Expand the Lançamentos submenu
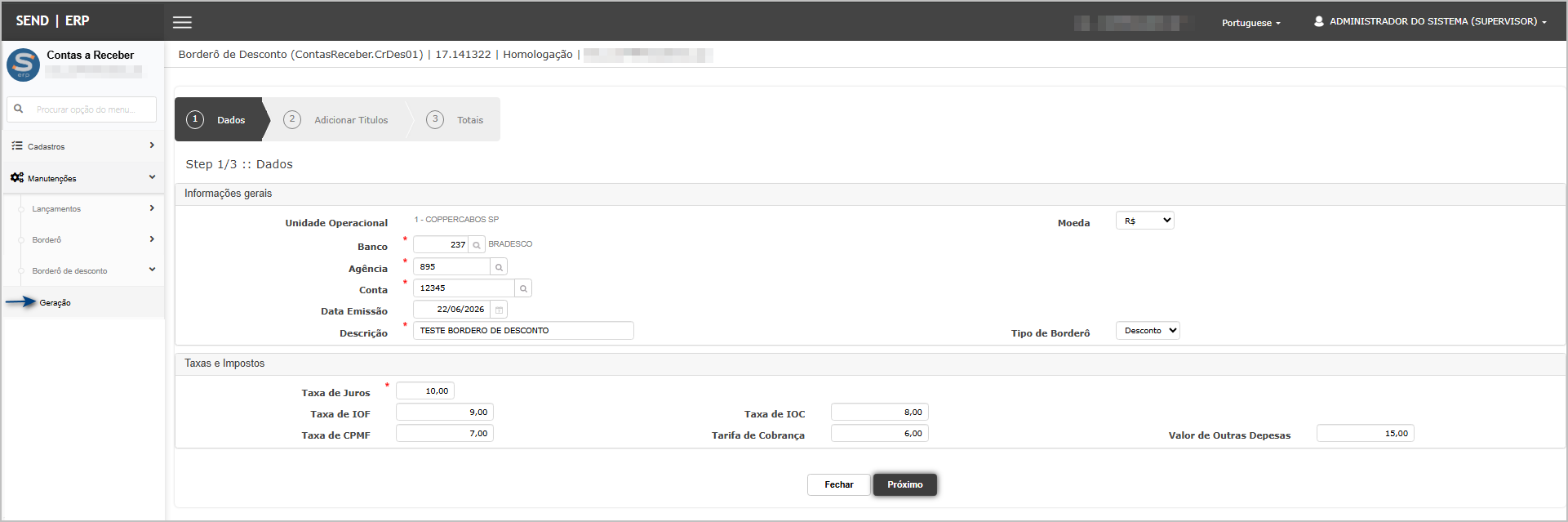1568x522 pixels. click(x=90, y=209)
